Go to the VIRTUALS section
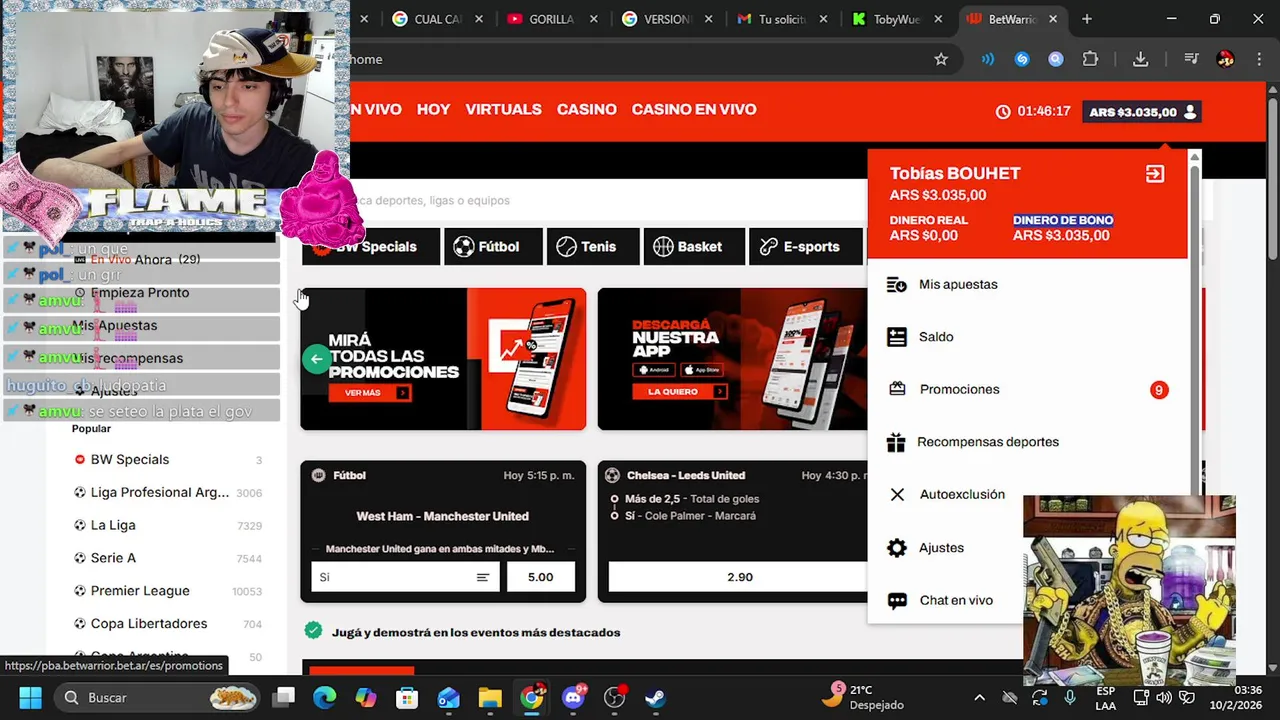Viewport: 1280px width, 720px height. [503, 110]
